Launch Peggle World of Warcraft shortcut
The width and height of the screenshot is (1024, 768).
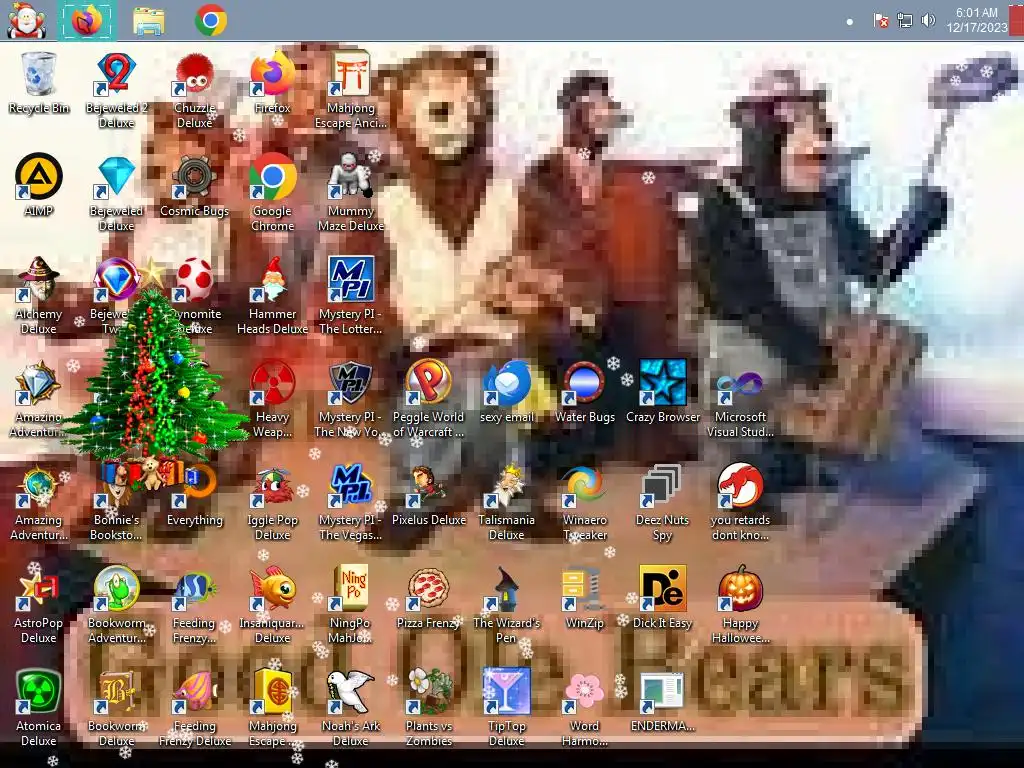(x=428, y=398)
